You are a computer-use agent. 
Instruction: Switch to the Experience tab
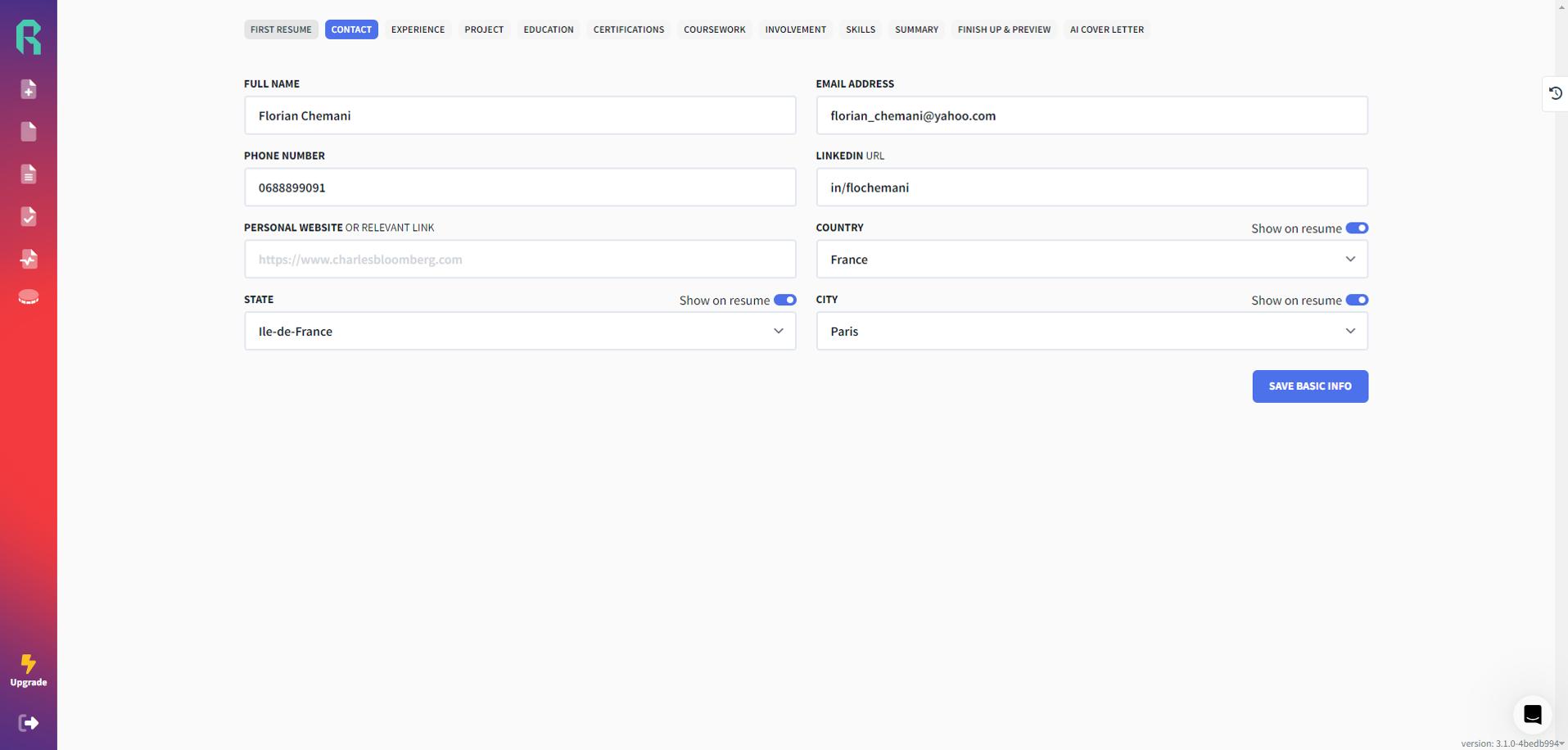pos(418,29)
